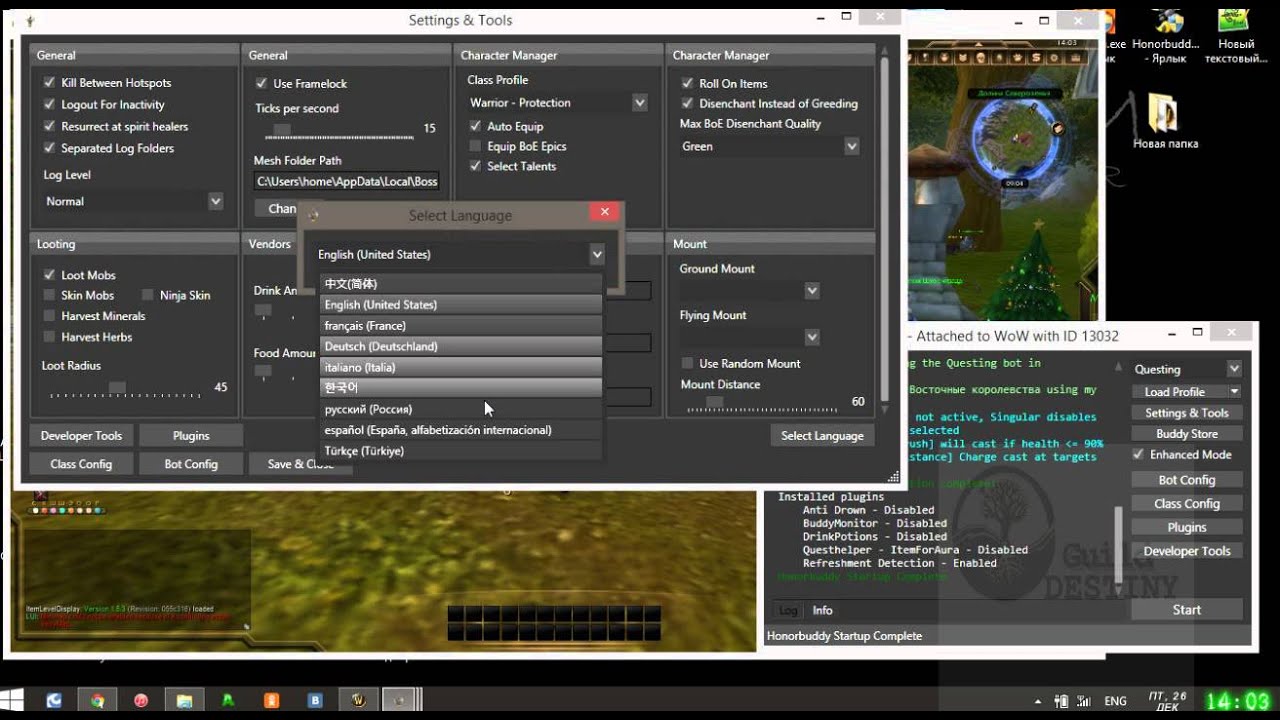Screen dimensions: 1280x720
Task: Toggle Roll On Items checkbox
Action: (x=687, y=83)
